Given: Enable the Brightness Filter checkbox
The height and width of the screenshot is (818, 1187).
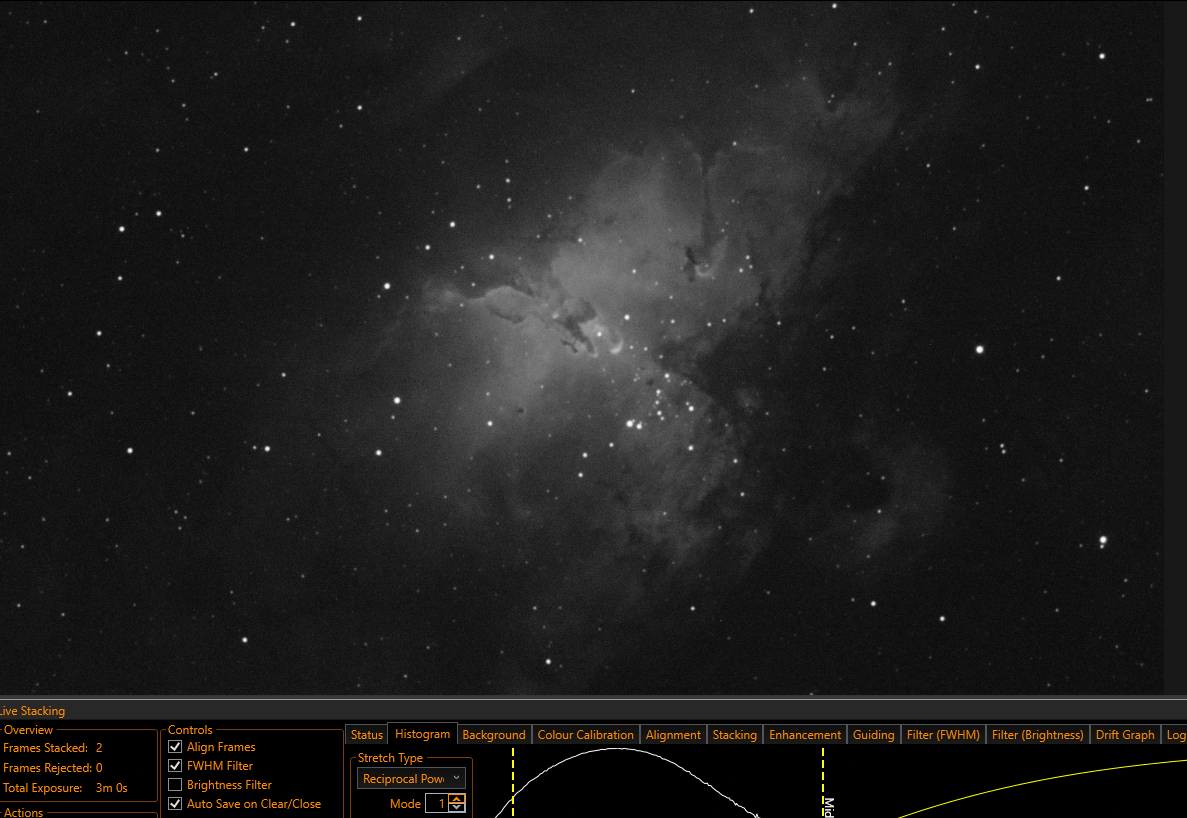Looking at the screenshot, I should pyautogui.click(x=175, y=785).
